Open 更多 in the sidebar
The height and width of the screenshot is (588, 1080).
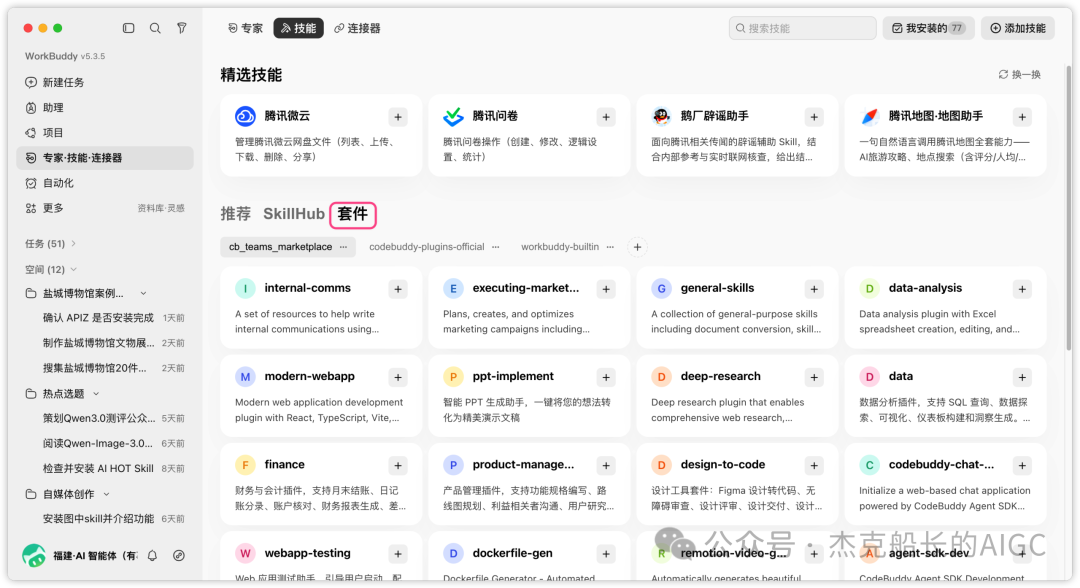tap(105, 209)
